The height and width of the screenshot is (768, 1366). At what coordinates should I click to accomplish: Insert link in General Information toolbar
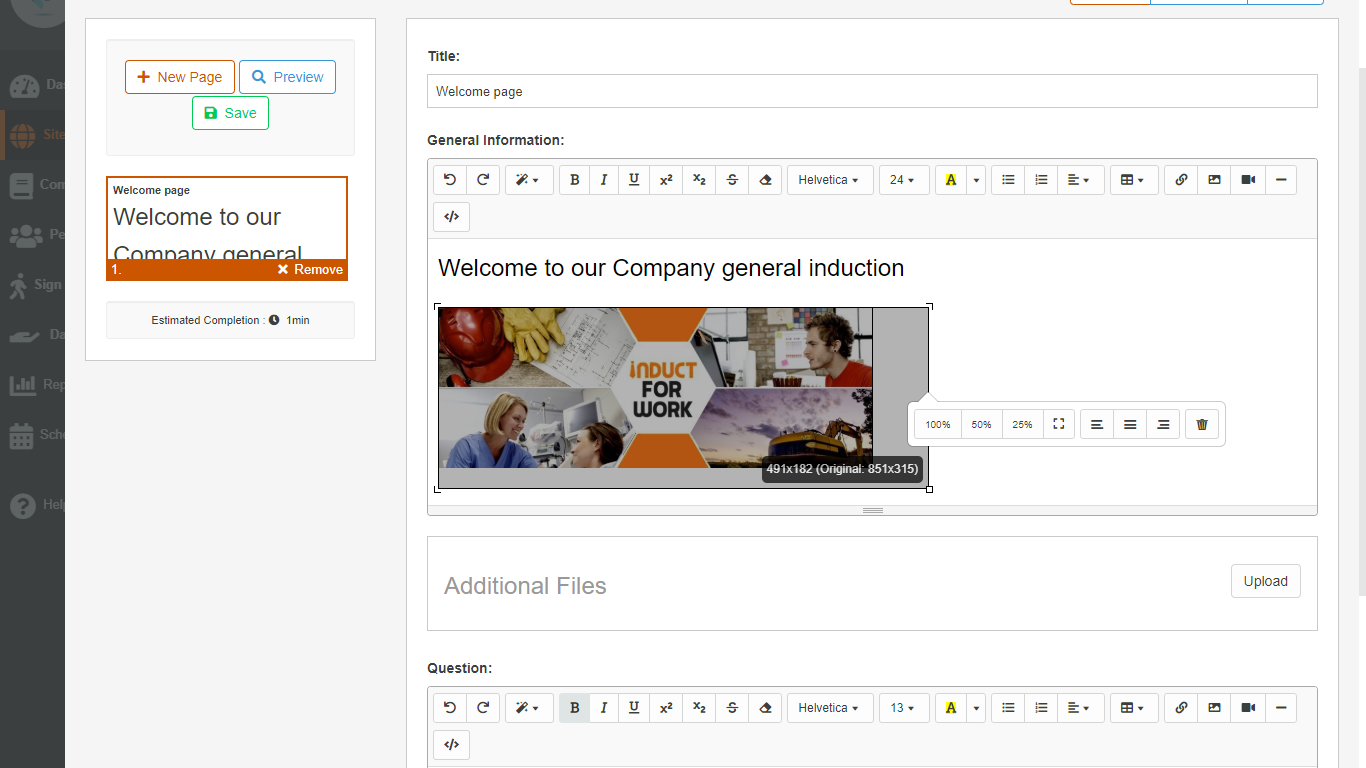[x=1181, y=180]
